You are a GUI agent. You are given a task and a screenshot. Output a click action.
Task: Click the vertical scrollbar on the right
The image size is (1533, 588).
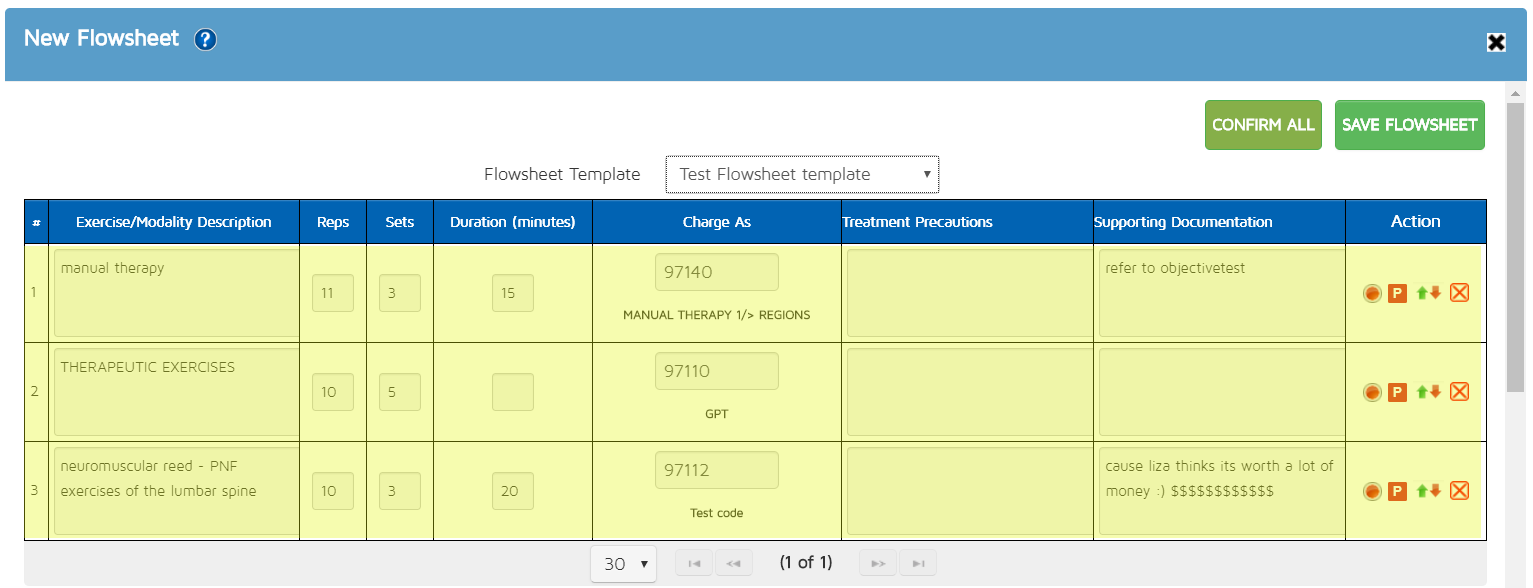pyautogui.click(x=1515, y=250)
